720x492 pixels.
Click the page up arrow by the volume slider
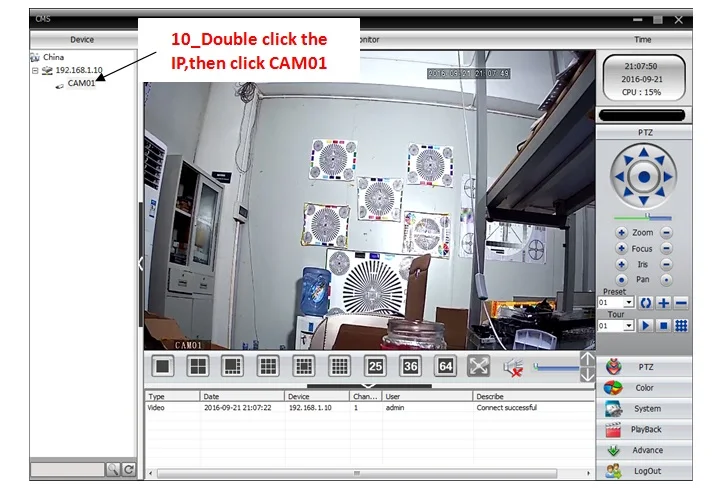coord(587,359)
